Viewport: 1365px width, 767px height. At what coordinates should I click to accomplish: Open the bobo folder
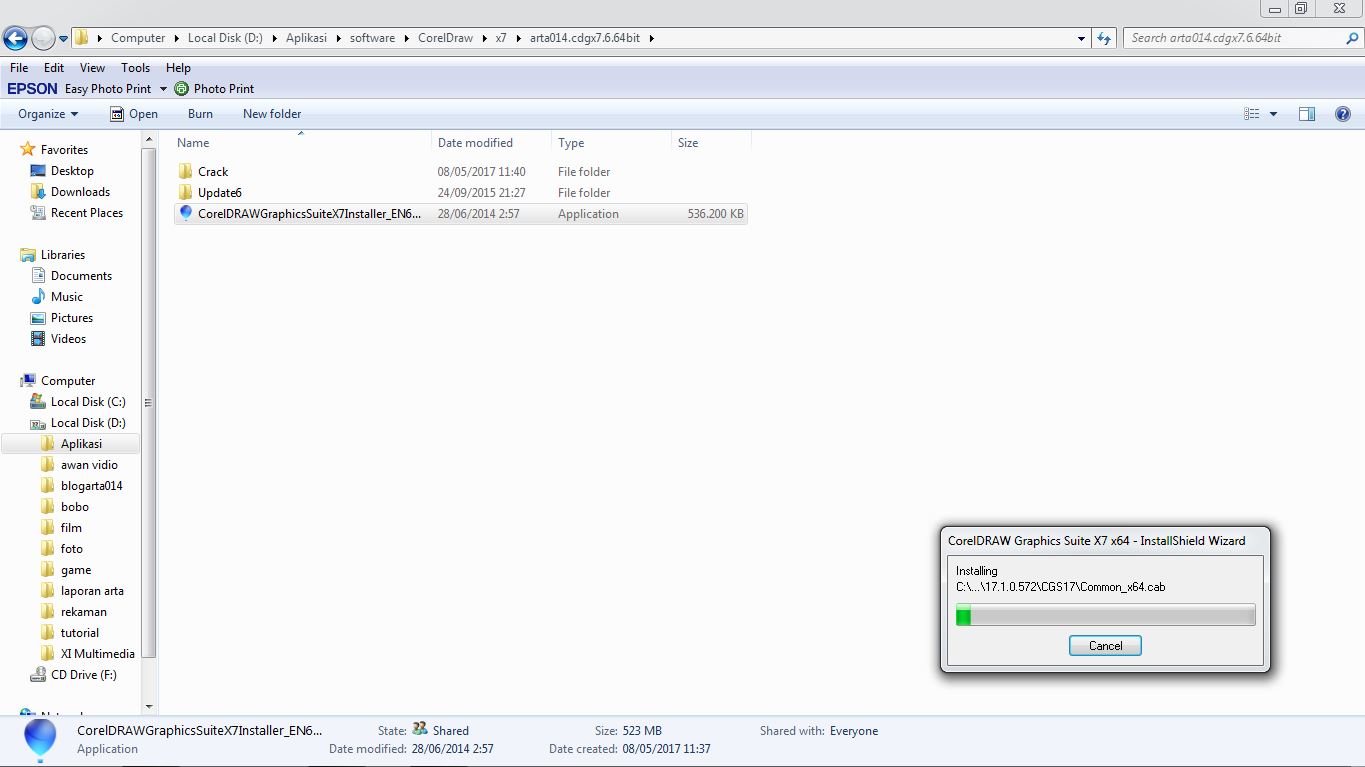75,507
